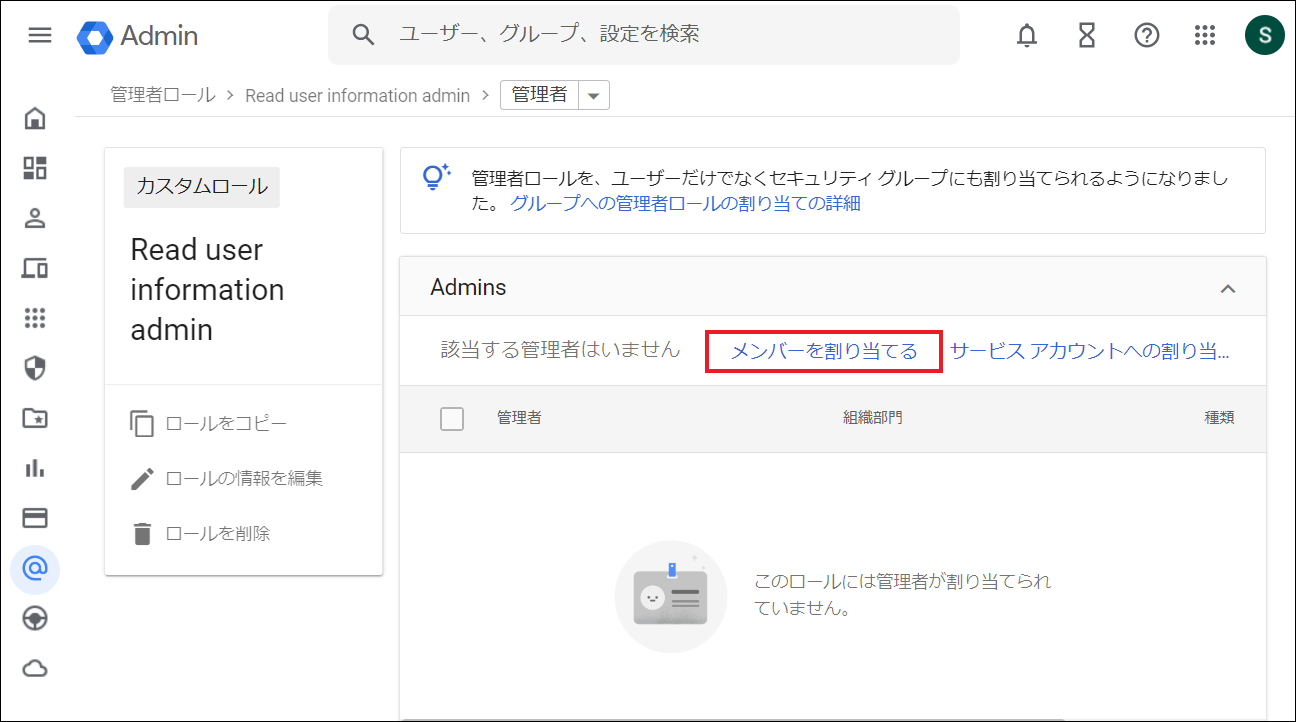Click メンバーを割り当てる link
Image resolution: width=1296 pixels, height=722 pixels.
click(823, 352)
